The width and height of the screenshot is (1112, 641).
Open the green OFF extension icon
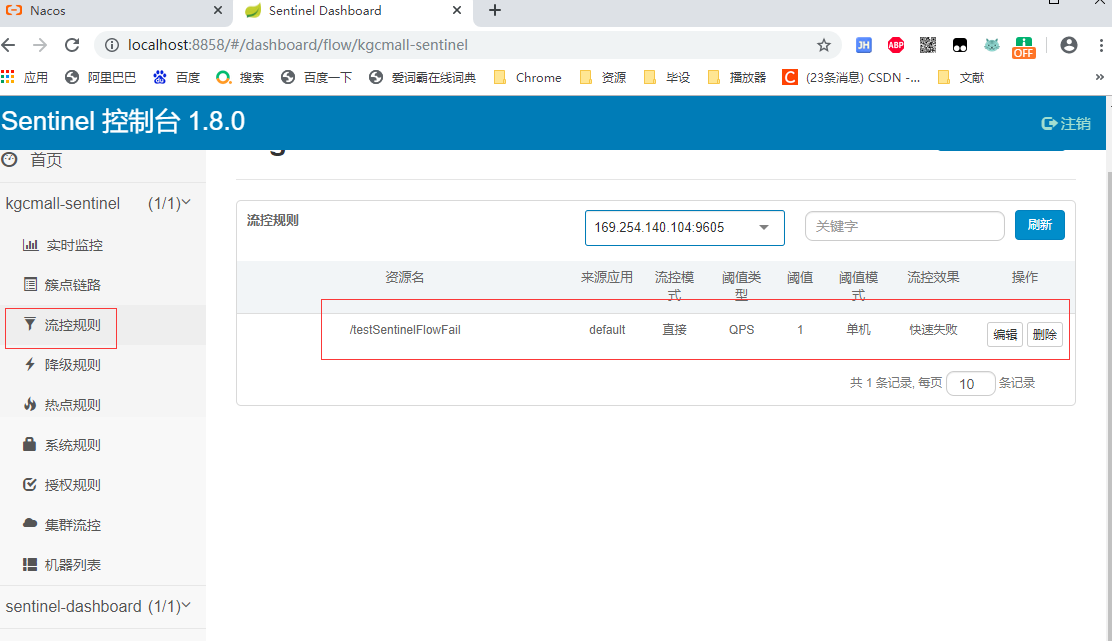coord(1023,48)
